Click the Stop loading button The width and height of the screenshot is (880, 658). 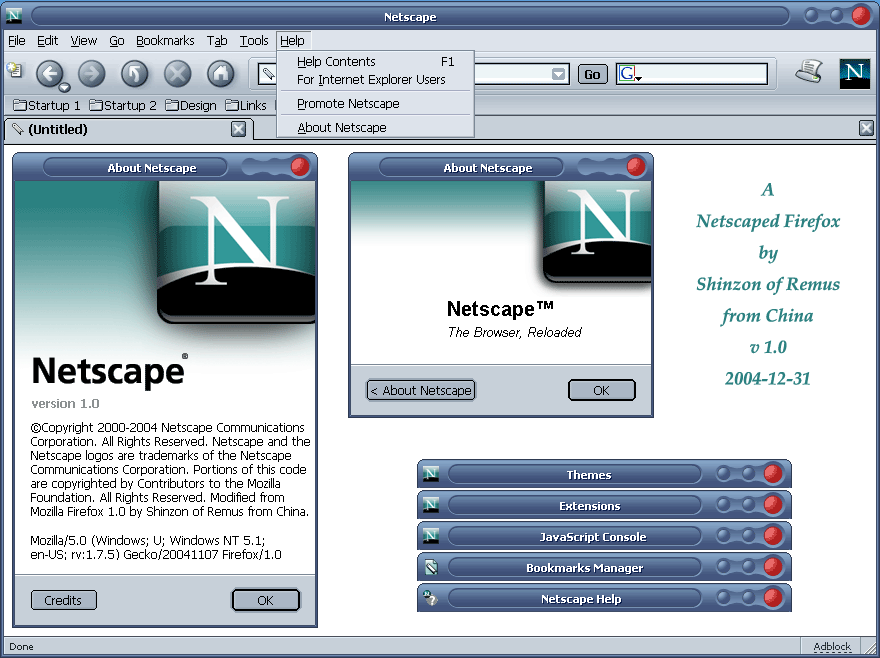(x=177, y=73)
